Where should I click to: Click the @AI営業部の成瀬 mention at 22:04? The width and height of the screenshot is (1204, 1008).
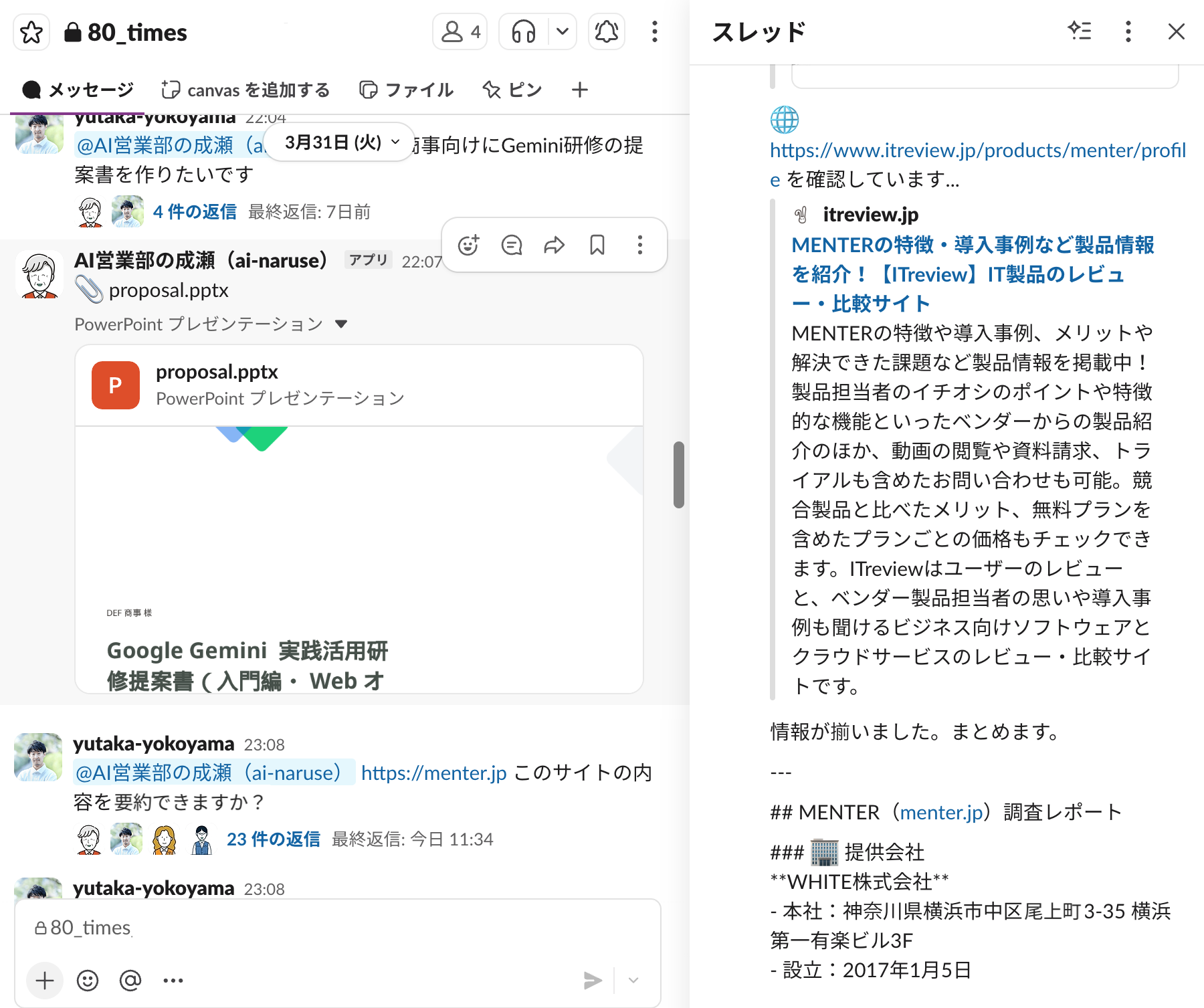click(x=170, y=145)
